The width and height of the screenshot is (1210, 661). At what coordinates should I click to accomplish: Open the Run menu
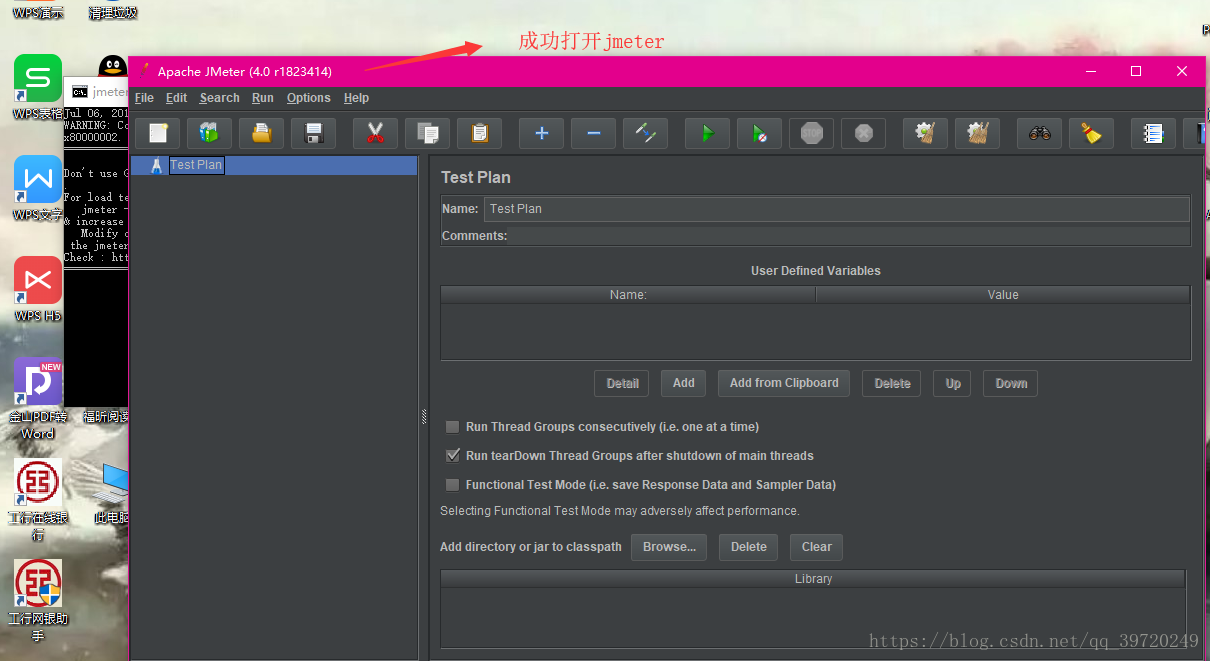coord(263,98)
